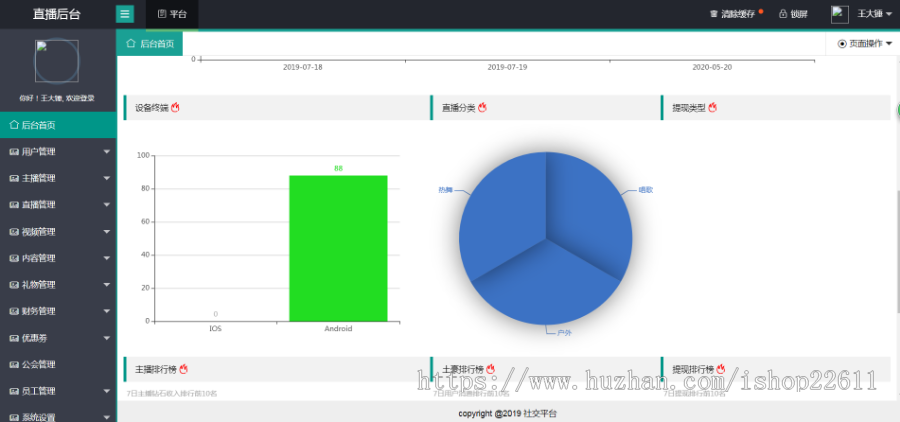This screenshot has height=422, width=900.
Task: Click the fire icon beside 提现排行榜
Action: pos(721,369)
